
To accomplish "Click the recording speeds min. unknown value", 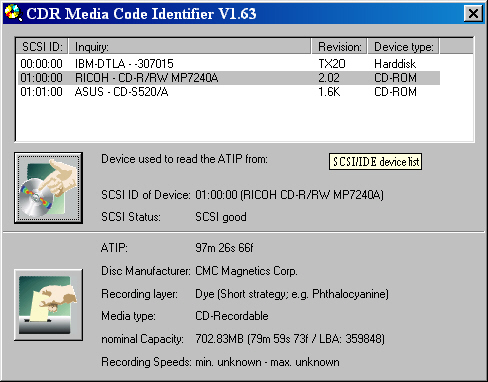I will (267, 362).
